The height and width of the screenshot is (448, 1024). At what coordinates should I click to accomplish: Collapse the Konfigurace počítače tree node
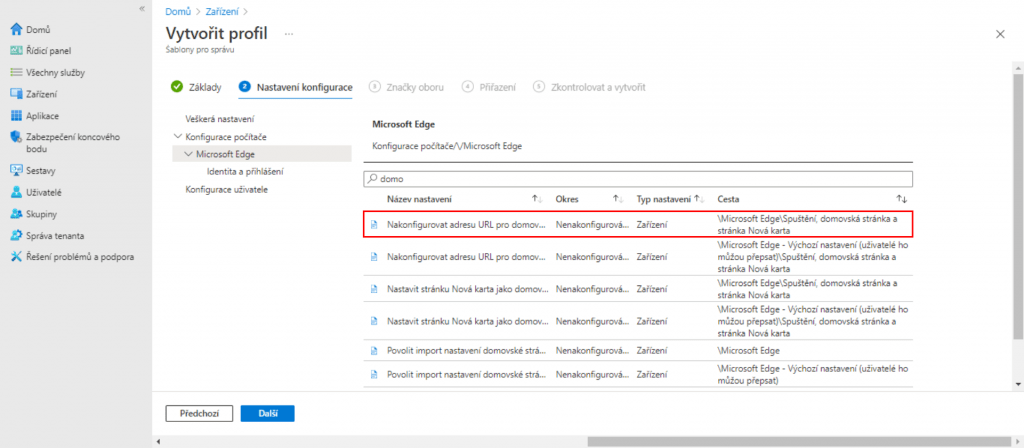point(178,136)
